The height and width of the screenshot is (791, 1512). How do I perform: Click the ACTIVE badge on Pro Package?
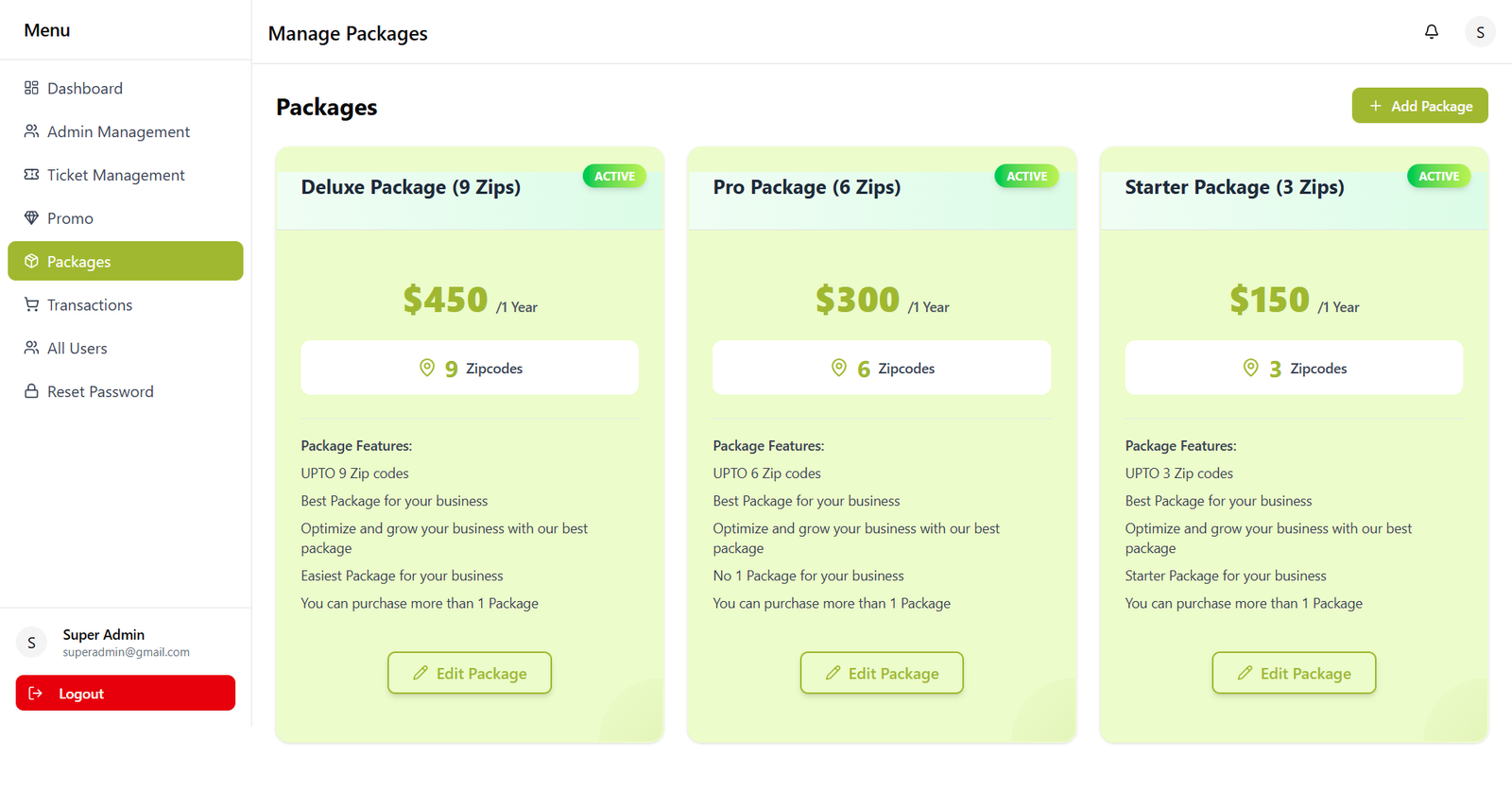click(1026, 176)
